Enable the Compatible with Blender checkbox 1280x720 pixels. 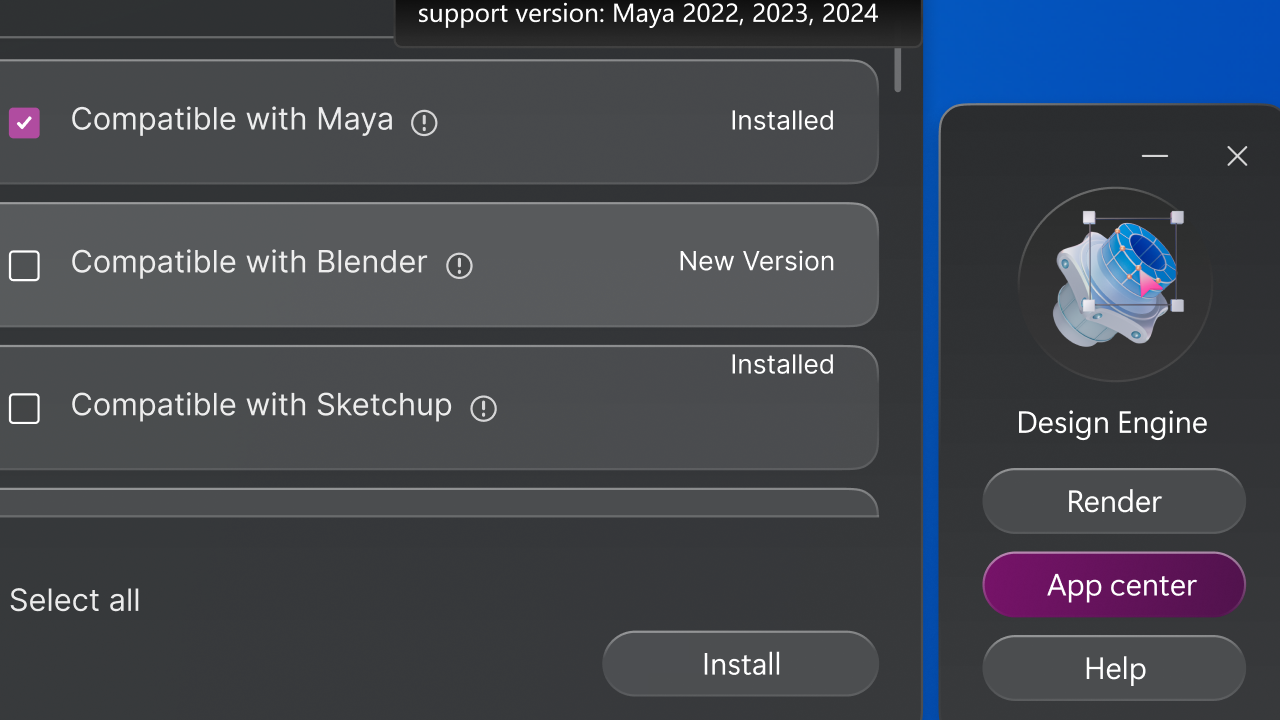24,266
